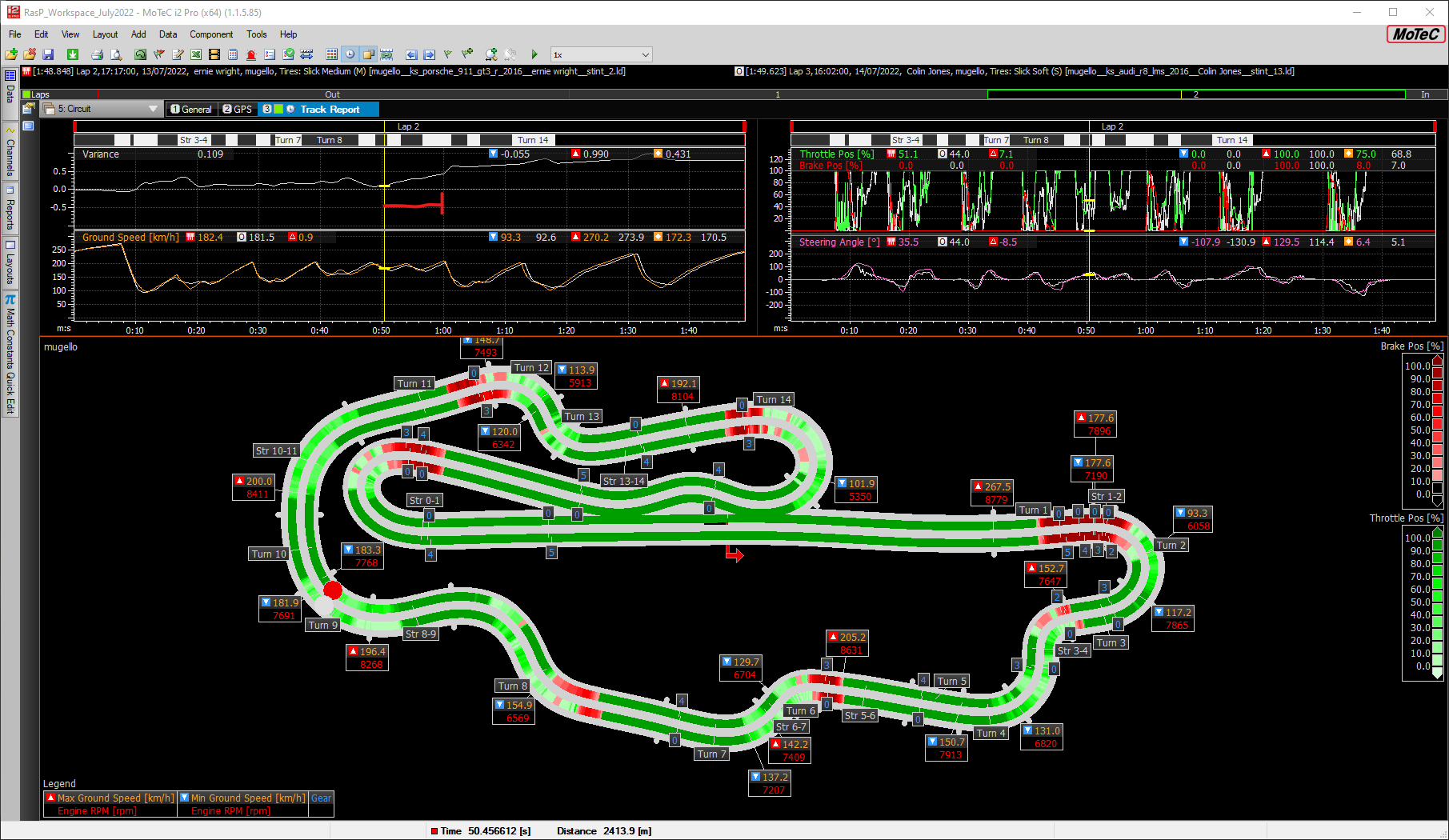
Task: Open the channel list properties icon
Action: point(270,54)
